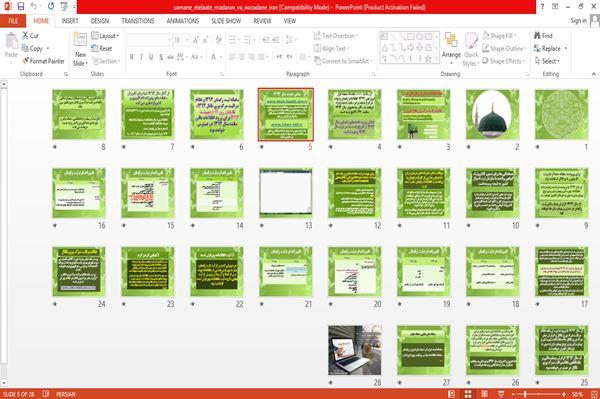Switch to Slide Sorter view icon in status bar

click(x=468, y=394)
